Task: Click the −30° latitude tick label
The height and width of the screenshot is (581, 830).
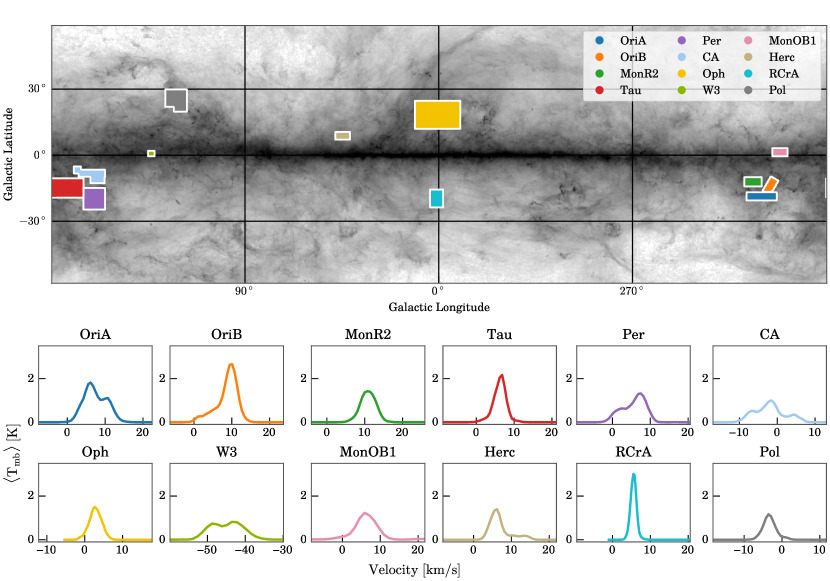Action: pos(33,221)
